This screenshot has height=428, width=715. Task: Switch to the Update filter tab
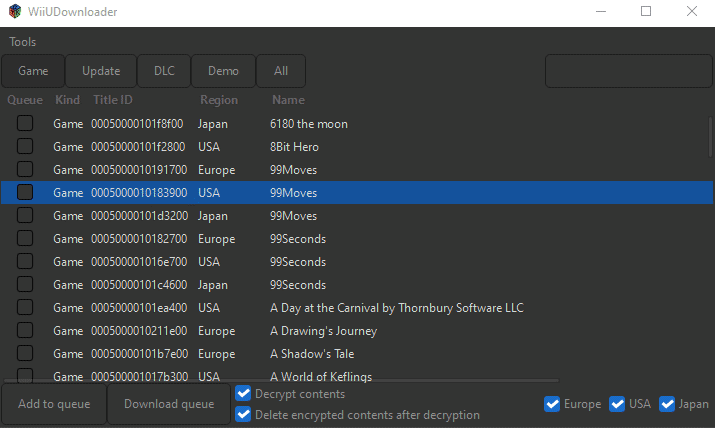tap(101, 71)
